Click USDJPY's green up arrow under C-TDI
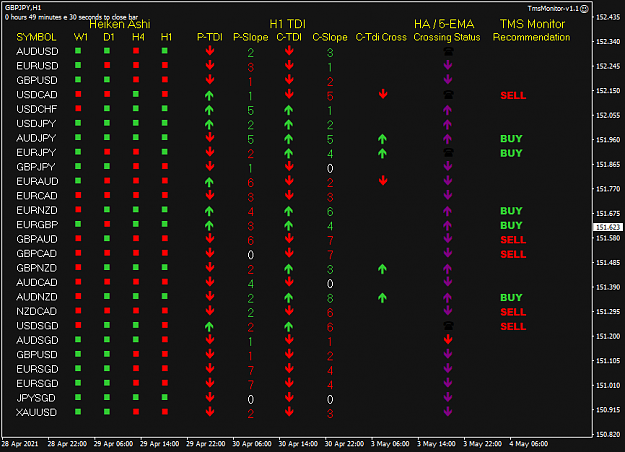Screen dimensions: 625x452 pyautogui.click(x=289, y=124)
